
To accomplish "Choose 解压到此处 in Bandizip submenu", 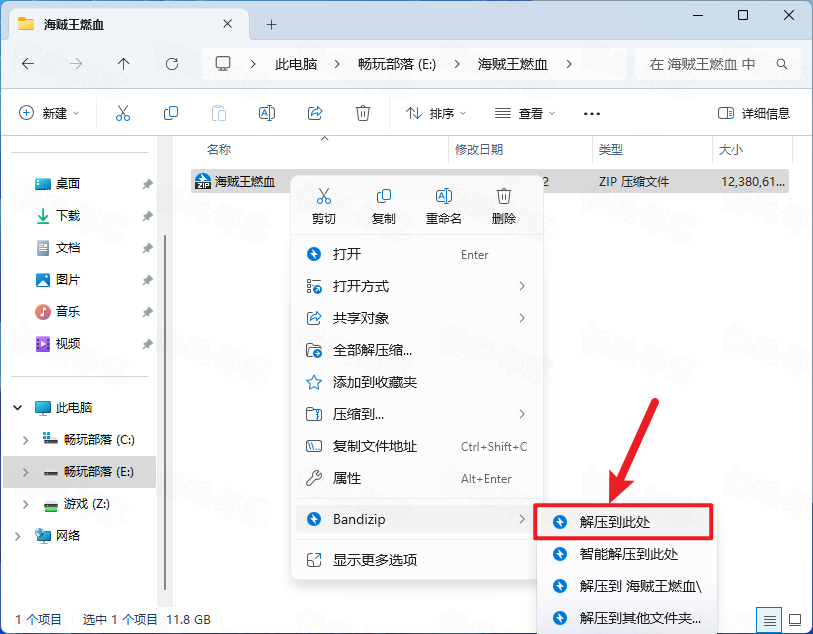I will coord(623,522).
